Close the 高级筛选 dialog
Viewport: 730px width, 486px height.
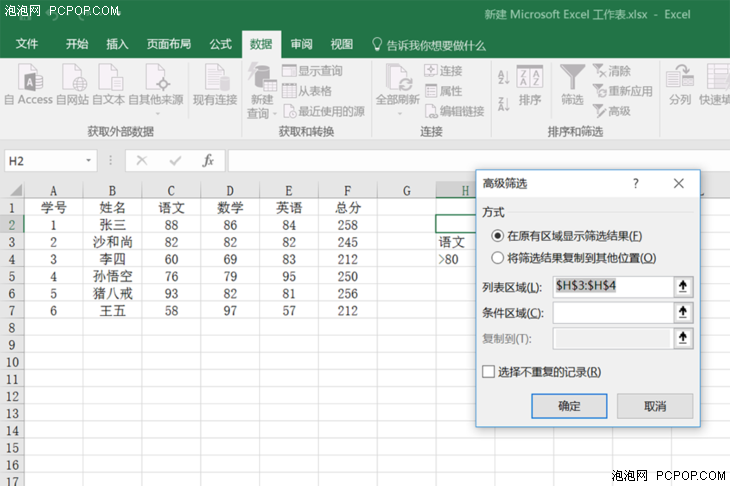[x=678, y=183]
